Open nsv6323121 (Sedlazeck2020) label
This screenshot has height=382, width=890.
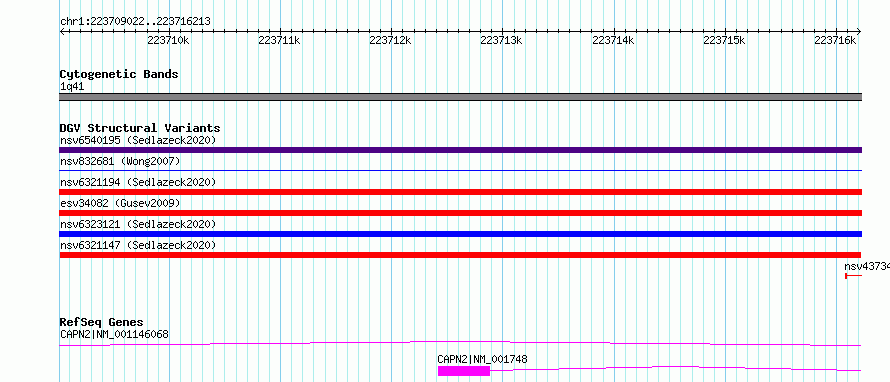click(x=138, y=224)
